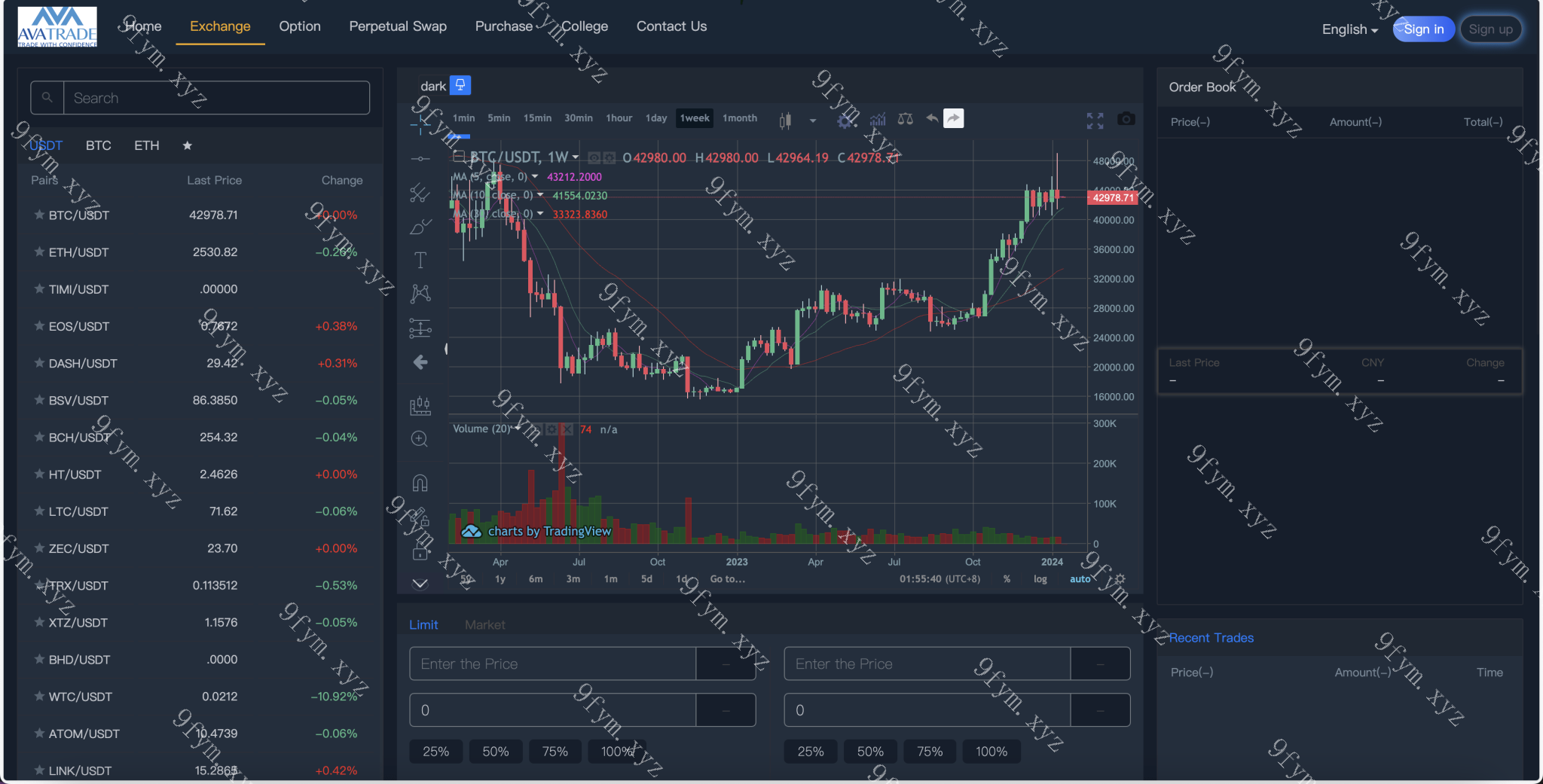Select the crosshair cursor tool
The width and height of the screenshot is (1543, 784).
420,126
